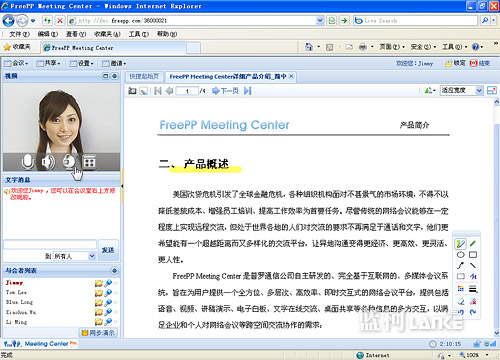Open the 收藏夹 favorites button

tap(17, 47)
